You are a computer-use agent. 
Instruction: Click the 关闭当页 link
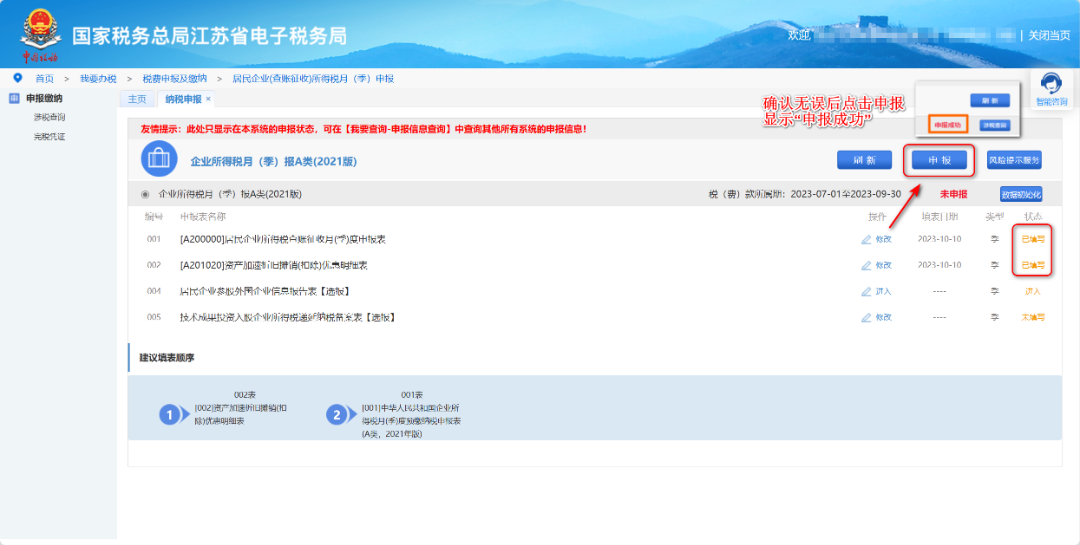click(1049, 35)
